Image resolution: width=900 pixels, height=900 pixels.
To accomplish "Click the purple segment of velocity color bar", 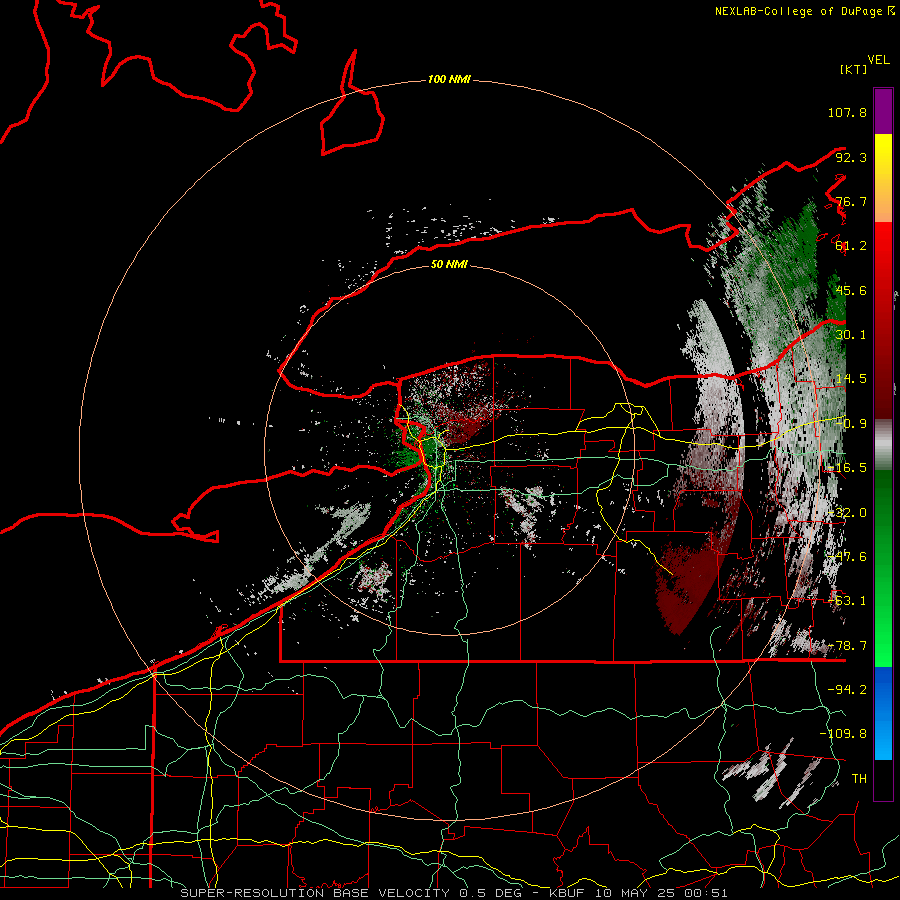I will (883, 111).
